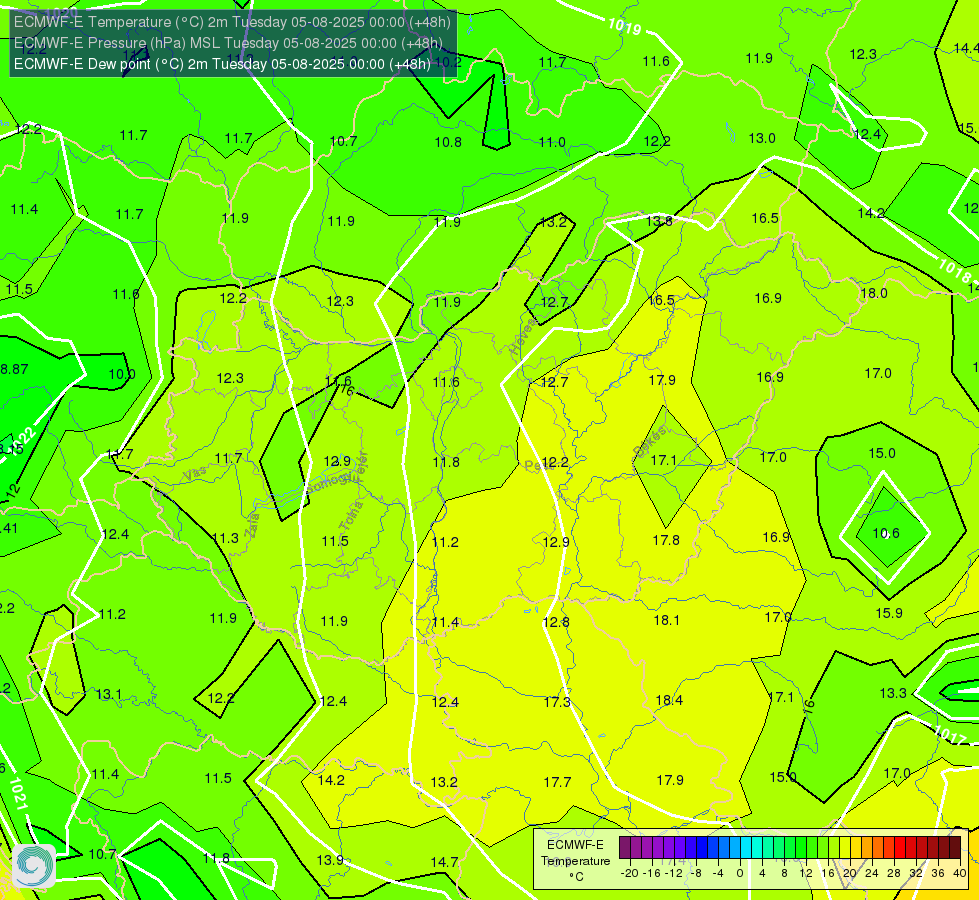Click the 24 label on the legend scale
979x900 pixels.
click(x=872, y=873)
